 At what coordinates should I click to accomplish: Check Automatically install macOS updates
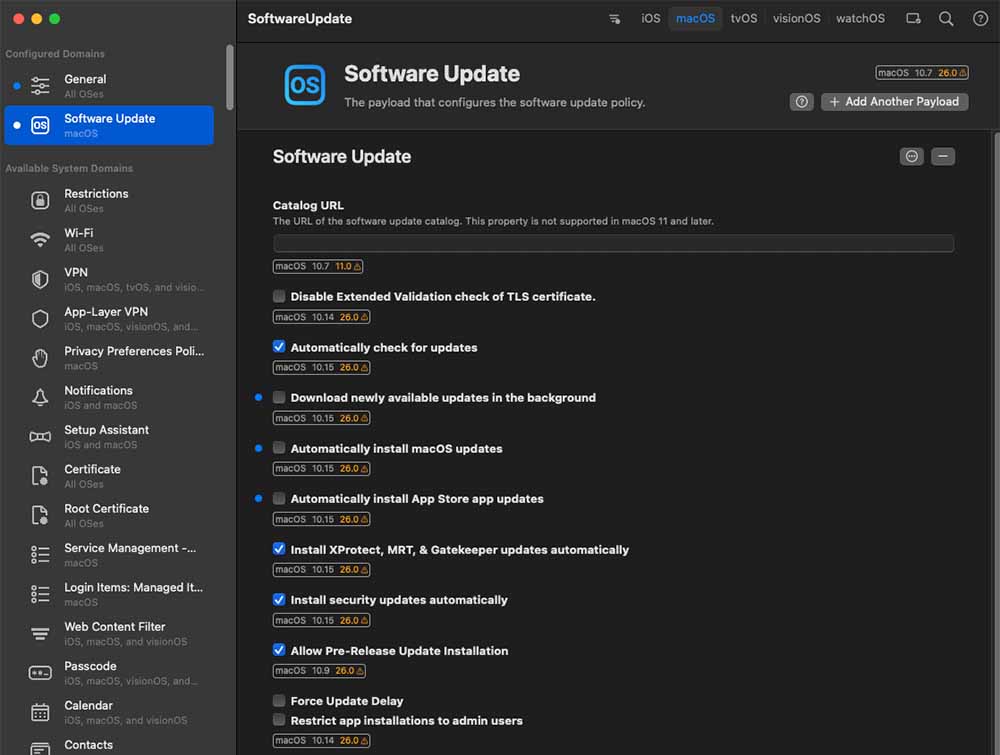tap(279, 448)
